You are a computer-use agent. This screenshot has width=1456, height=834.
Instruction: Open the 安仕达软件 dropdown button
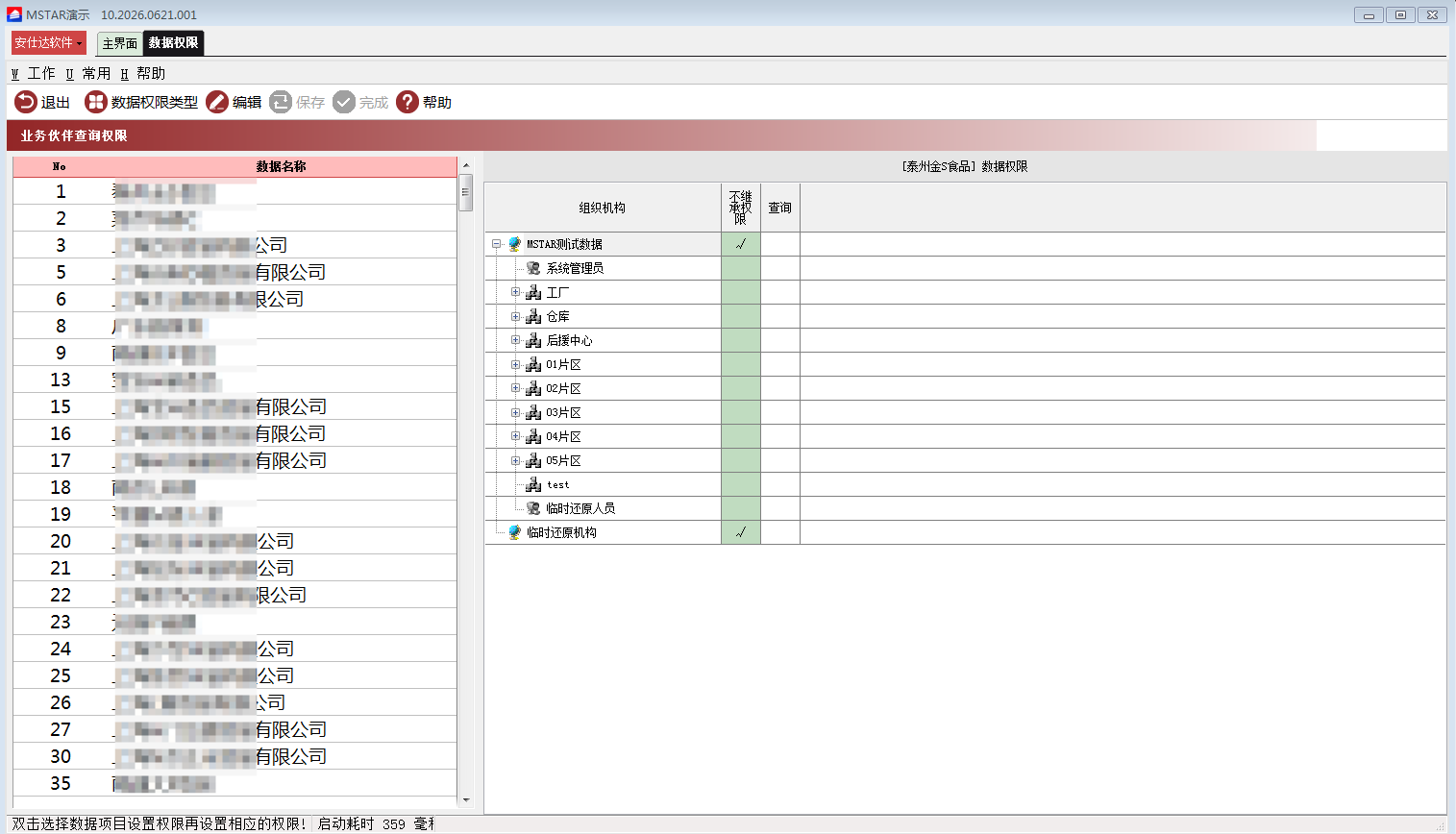pyautogui.click(x=48, y=42)
